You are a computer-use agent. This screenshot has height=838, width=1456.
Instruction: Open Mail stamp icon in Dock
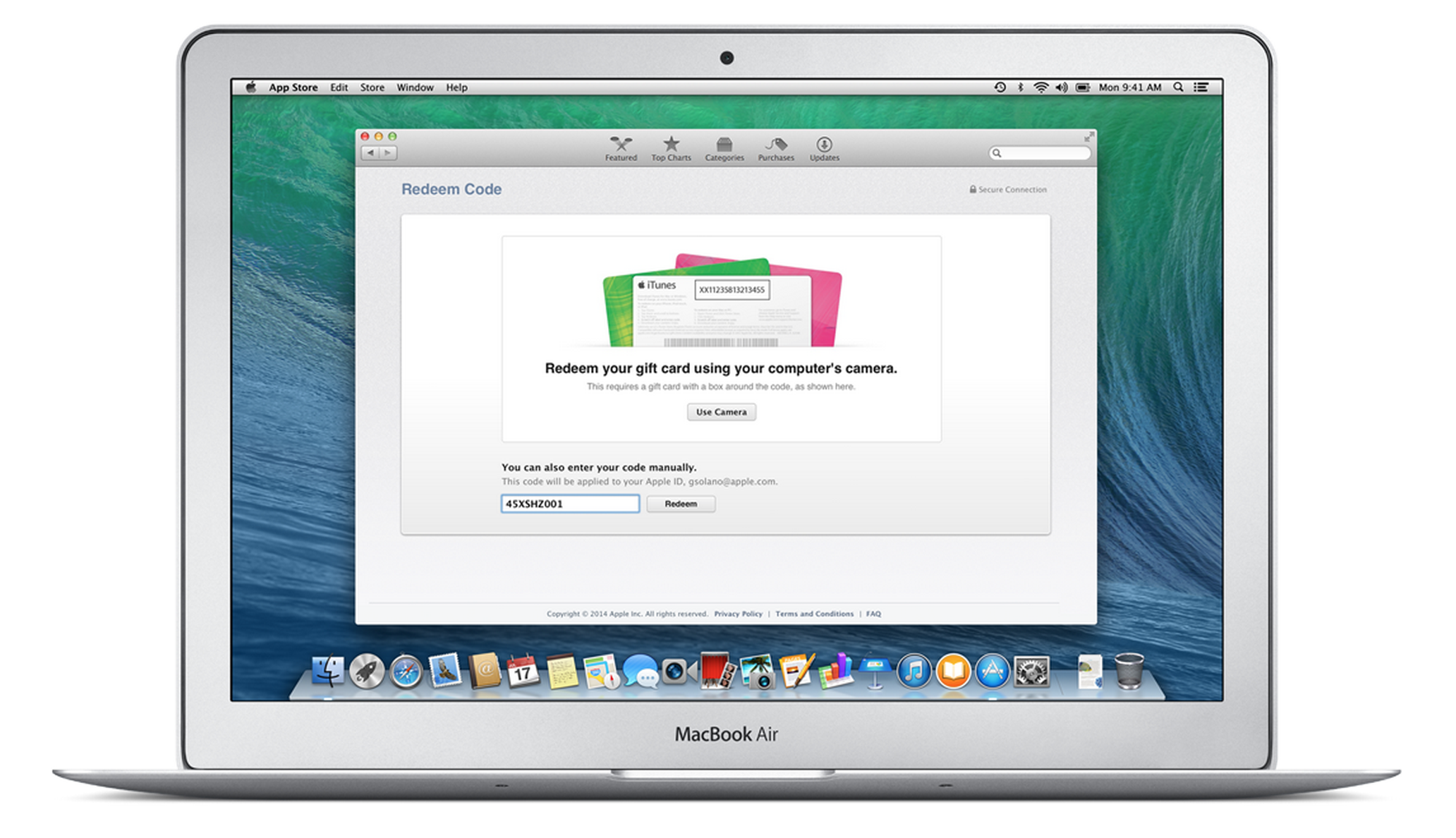(x=445, y=670)
